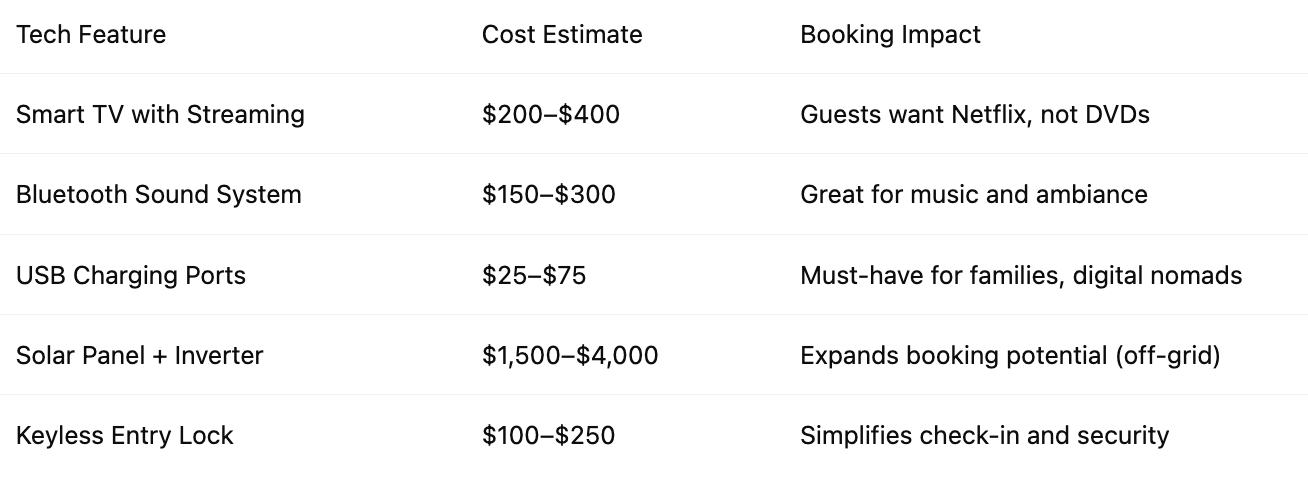Viewport: 1308px width, 482px height.
Task: Select the Smart TV with Streaming cell
Action: coord(160,115)
